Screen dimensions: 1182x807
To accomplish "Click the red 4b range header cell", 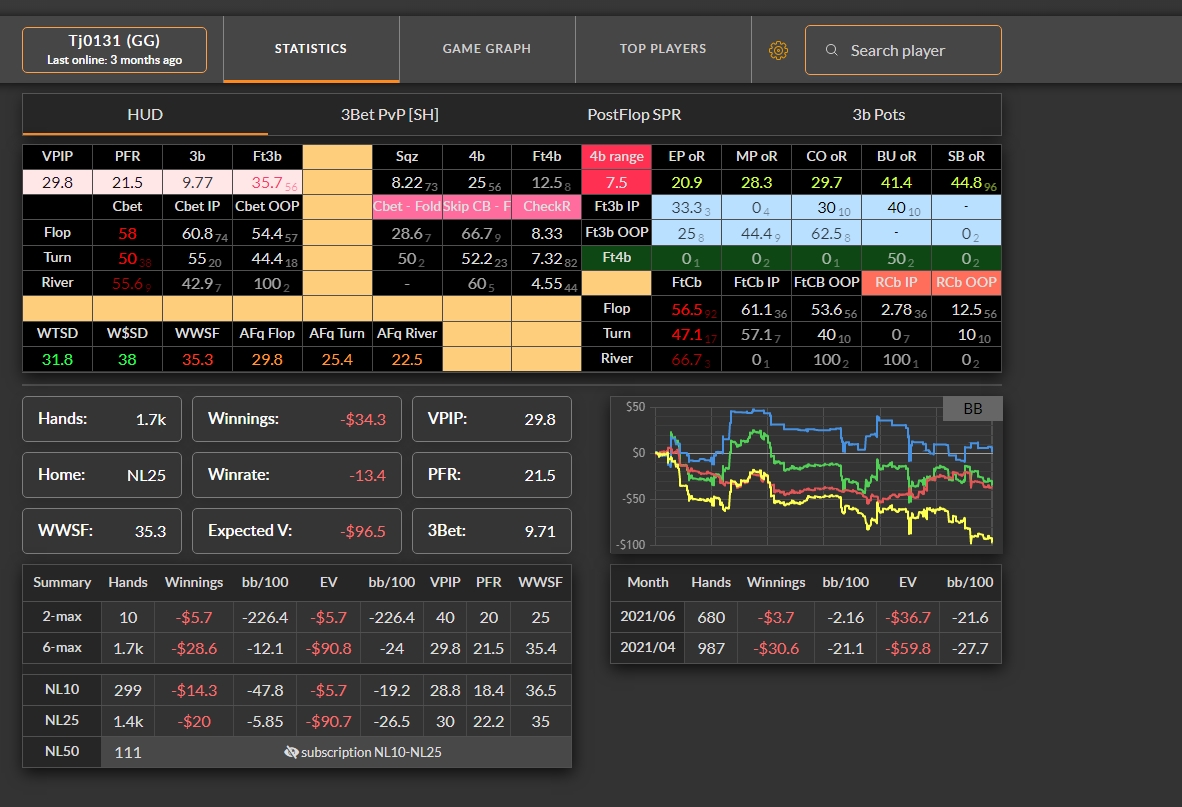I will (616, 157).
